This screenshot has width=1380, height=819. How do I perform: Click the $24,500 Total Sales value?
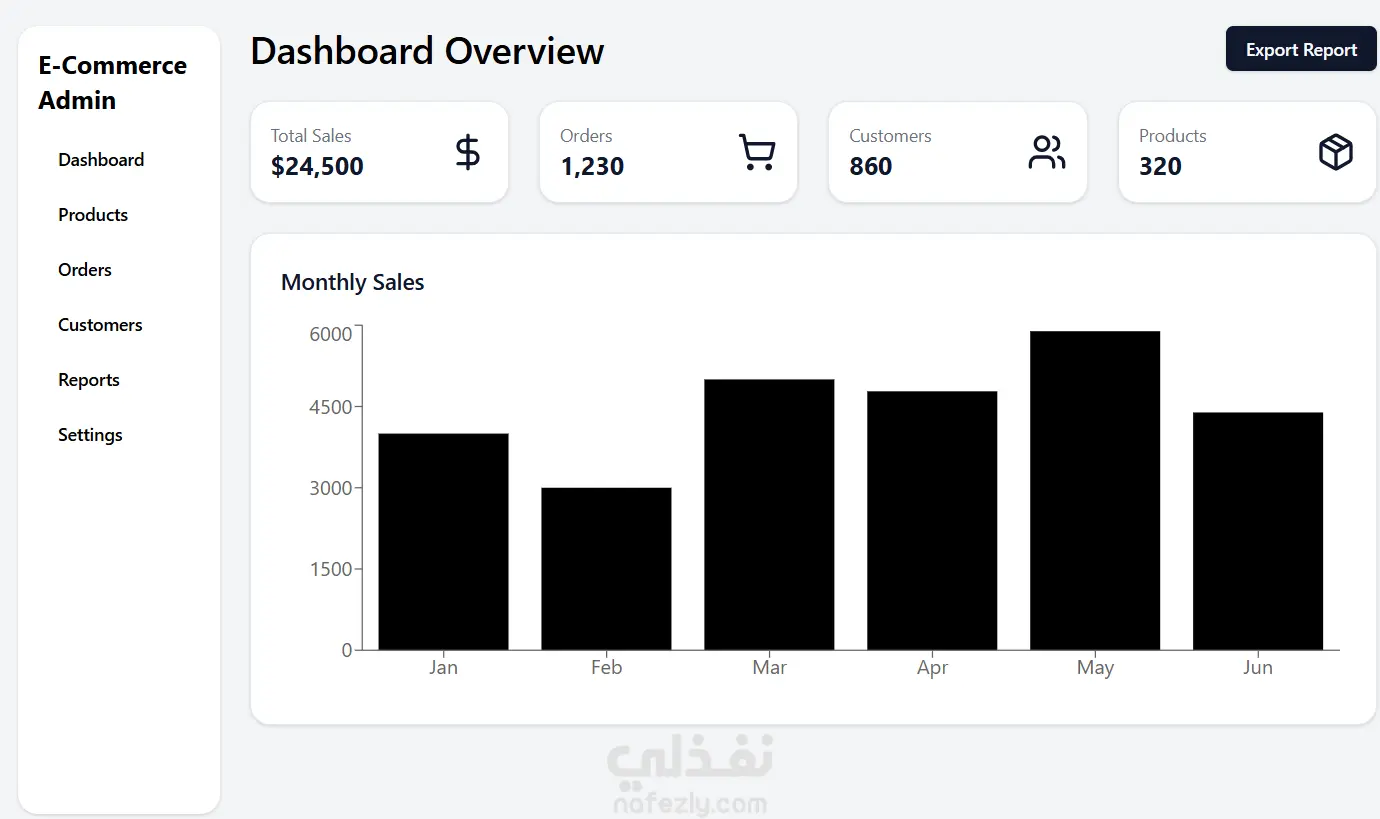(317, 166)
